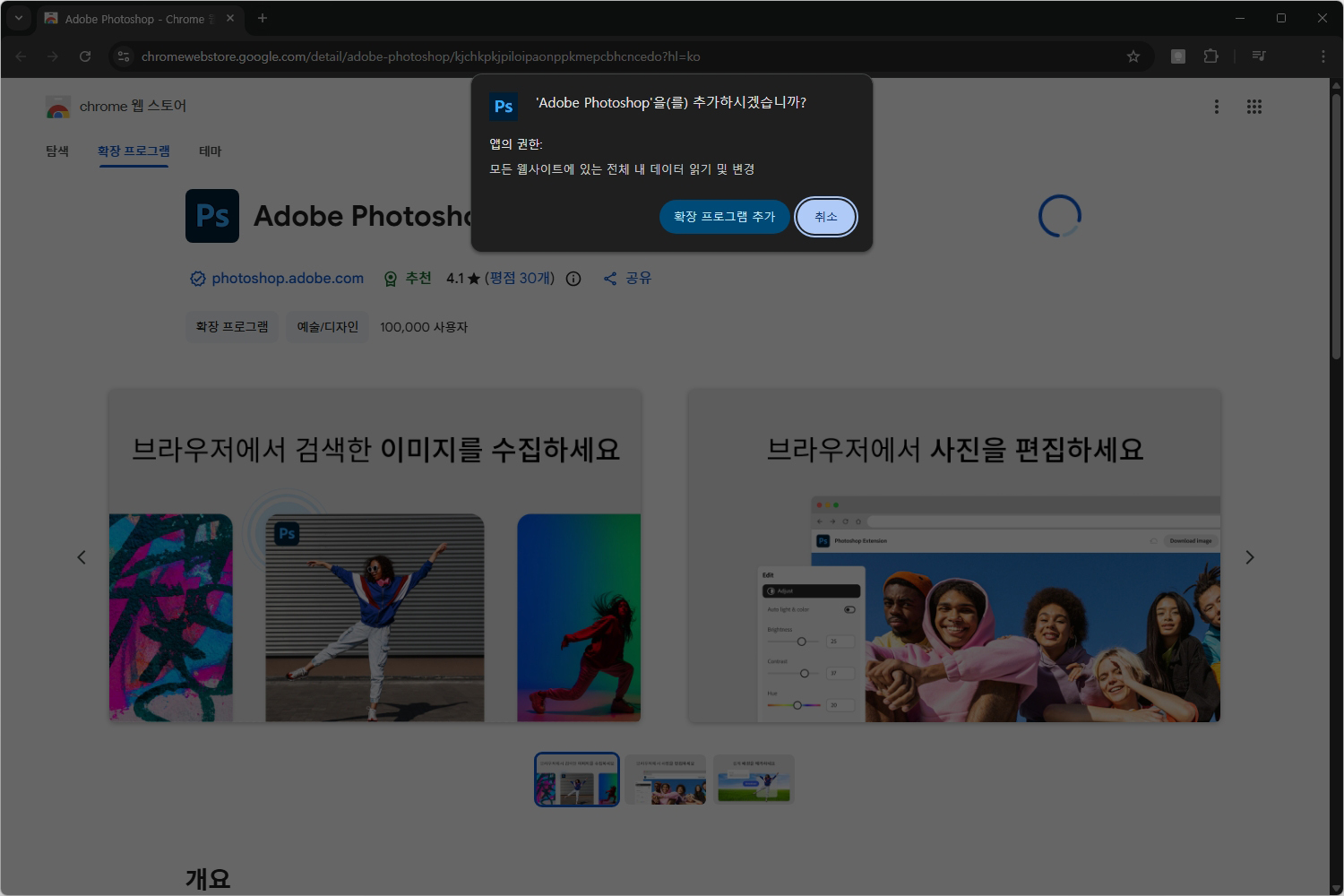This screenshot has height=896, width=1344.
Task: Open ratings link '평점 30개'
Action: tap(520, 279)
